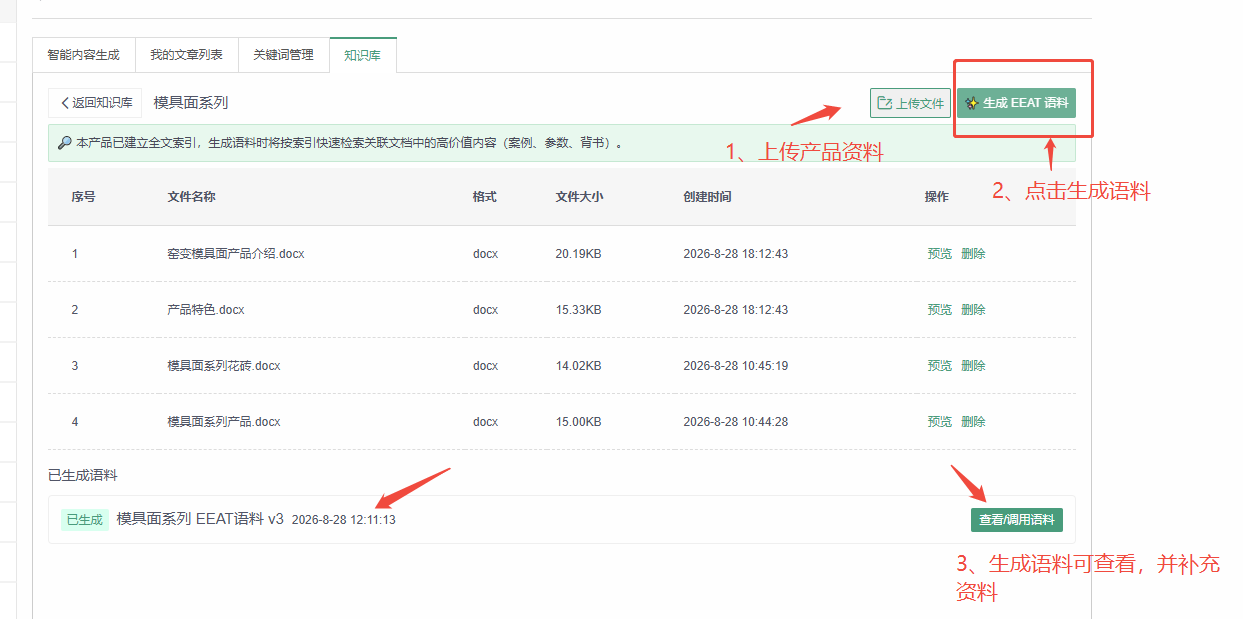Delete the 产品特色.docx row
The width and height of the screenshot is (1243, 619).
973,310
